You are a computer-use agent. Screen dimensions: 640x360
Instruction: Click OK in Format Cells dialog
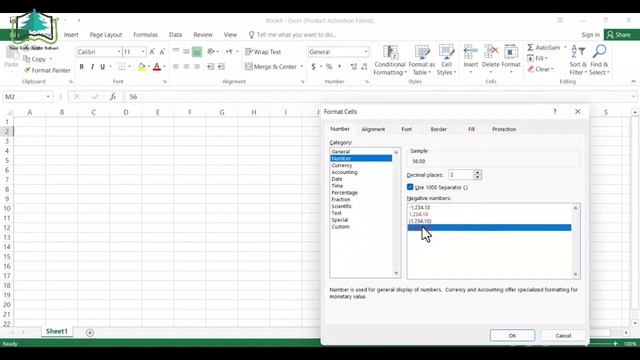coord(512,336)
